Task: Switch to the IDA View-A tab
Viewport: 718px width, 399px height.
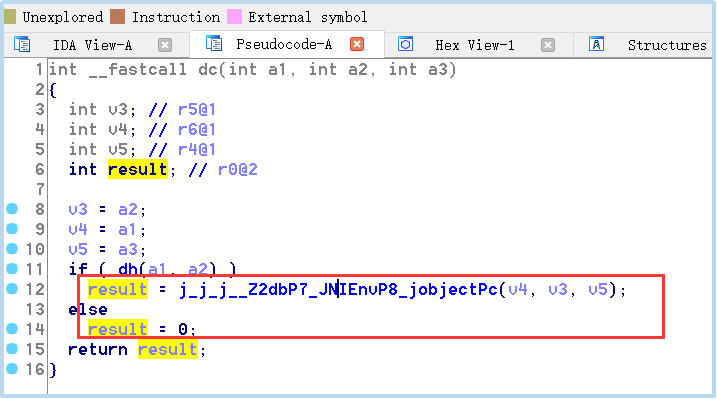Action: [x=92, y=45]
